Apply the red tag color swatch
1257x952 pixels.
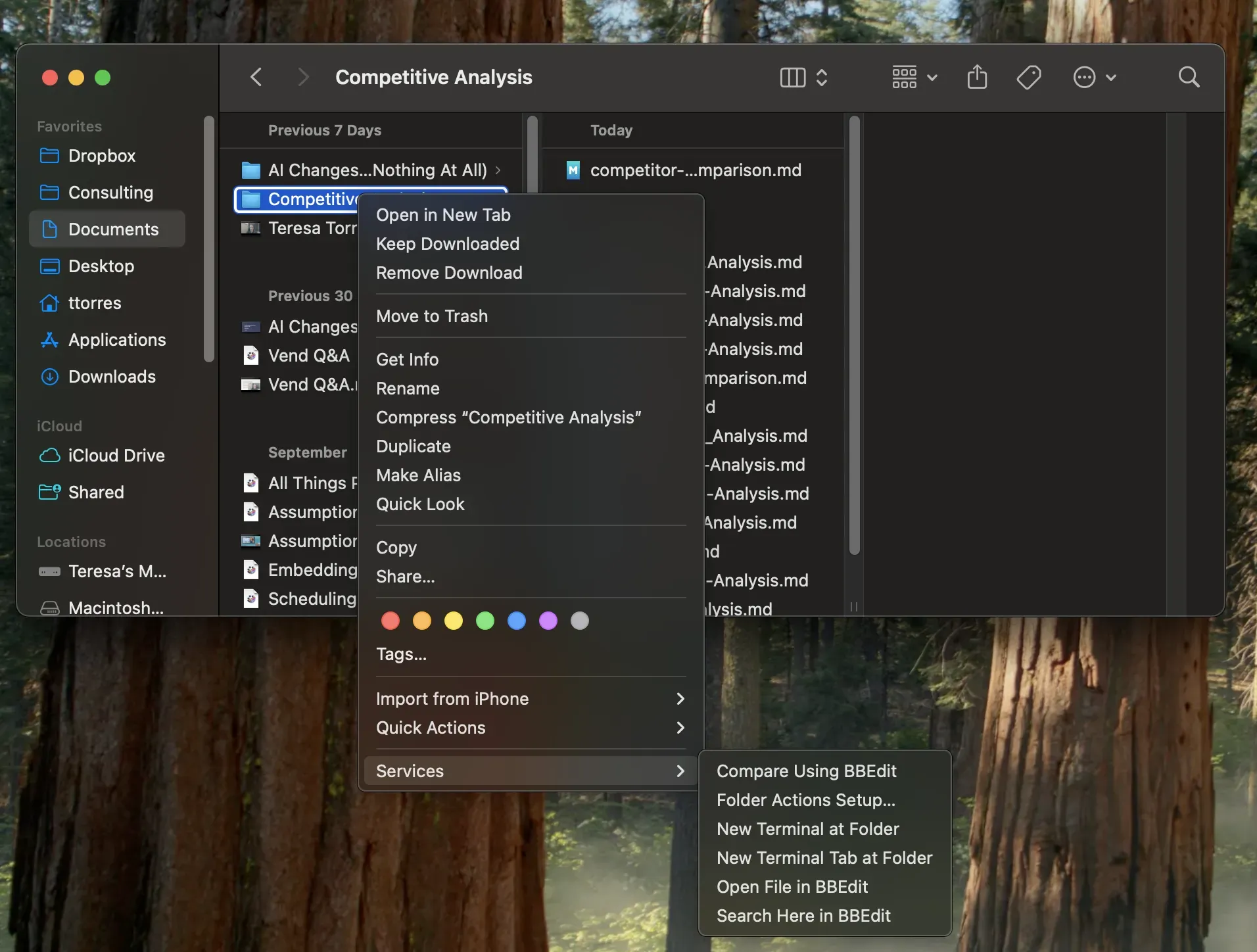point(390,621)
